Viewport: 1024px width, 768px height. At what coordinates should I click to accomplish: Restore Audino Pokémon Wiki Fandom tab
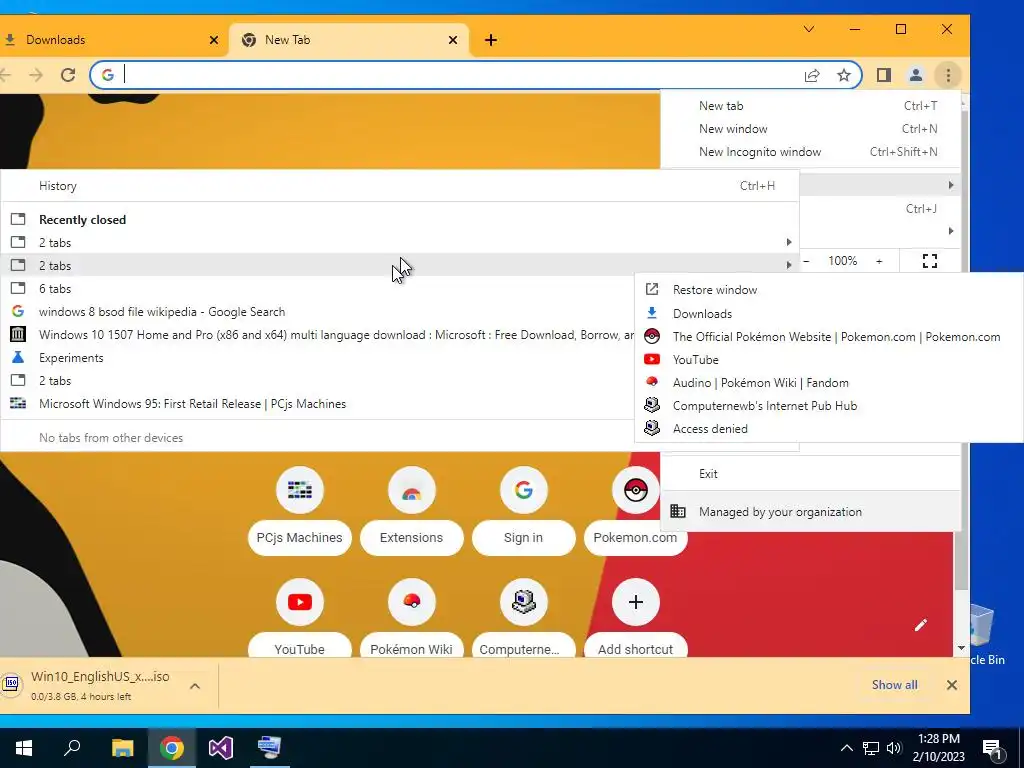click(829, 383)
